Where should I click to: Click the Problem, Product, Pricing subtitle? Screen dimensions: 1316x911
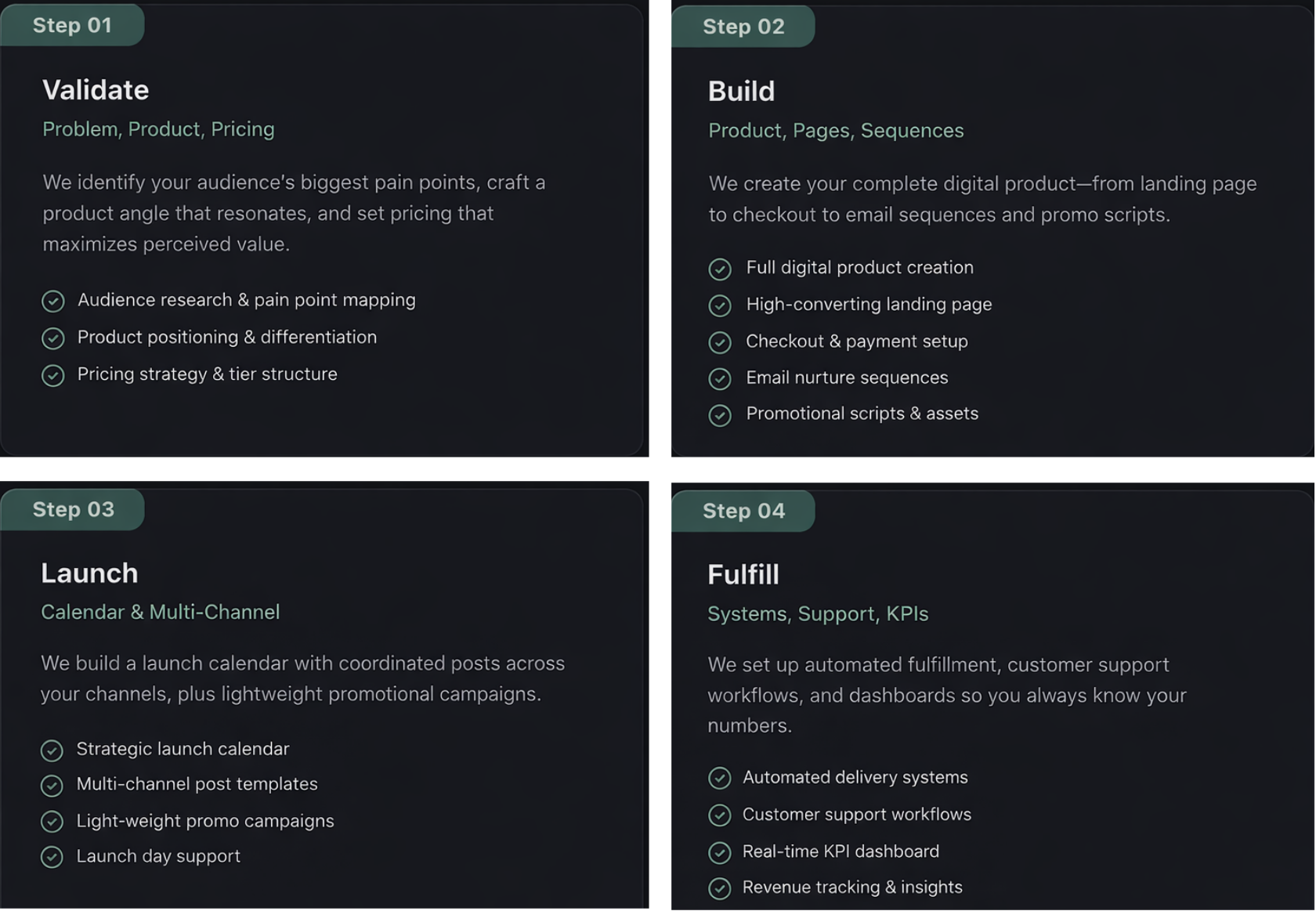[158, 129]
